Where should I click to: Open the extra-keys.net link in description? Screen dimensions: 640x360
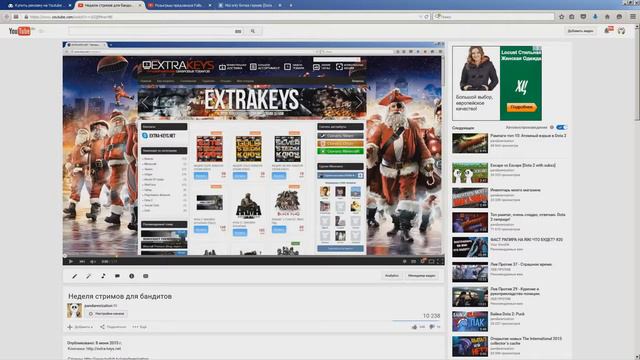click(103, 349)
